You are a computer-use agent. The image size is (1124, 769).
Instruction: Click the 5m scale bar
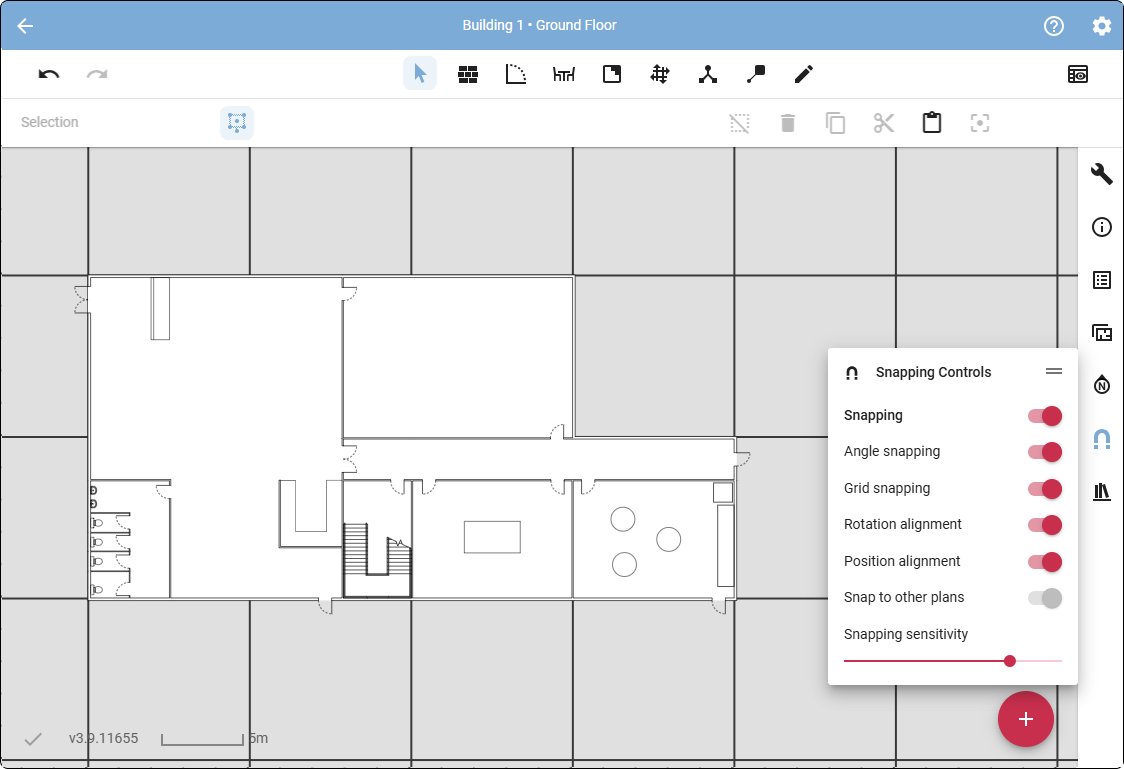214,739
